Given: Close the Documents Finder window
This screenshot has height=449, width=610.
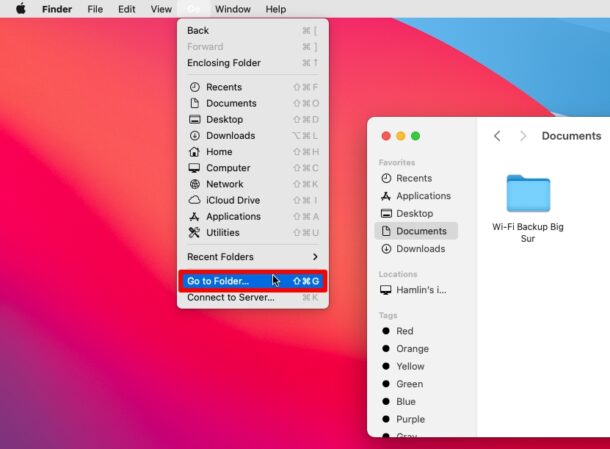Looking at the screenshot, I should [x=386, y=136].
